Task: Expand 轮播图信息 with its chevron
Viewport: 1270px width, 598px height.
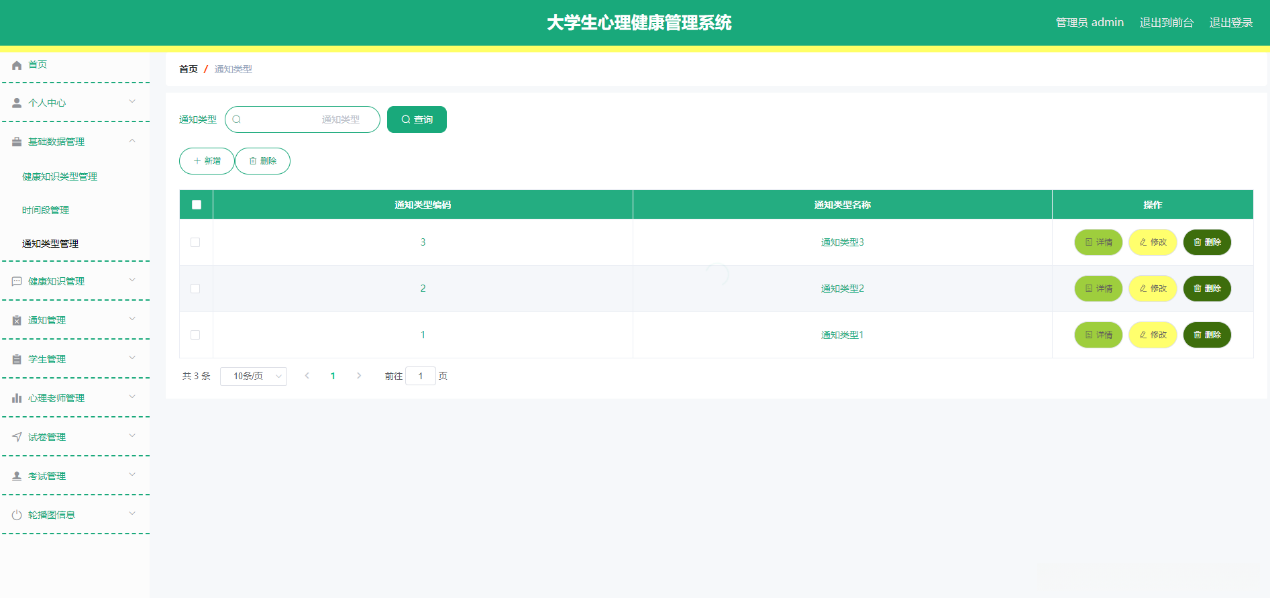Action: click(132, 514)
